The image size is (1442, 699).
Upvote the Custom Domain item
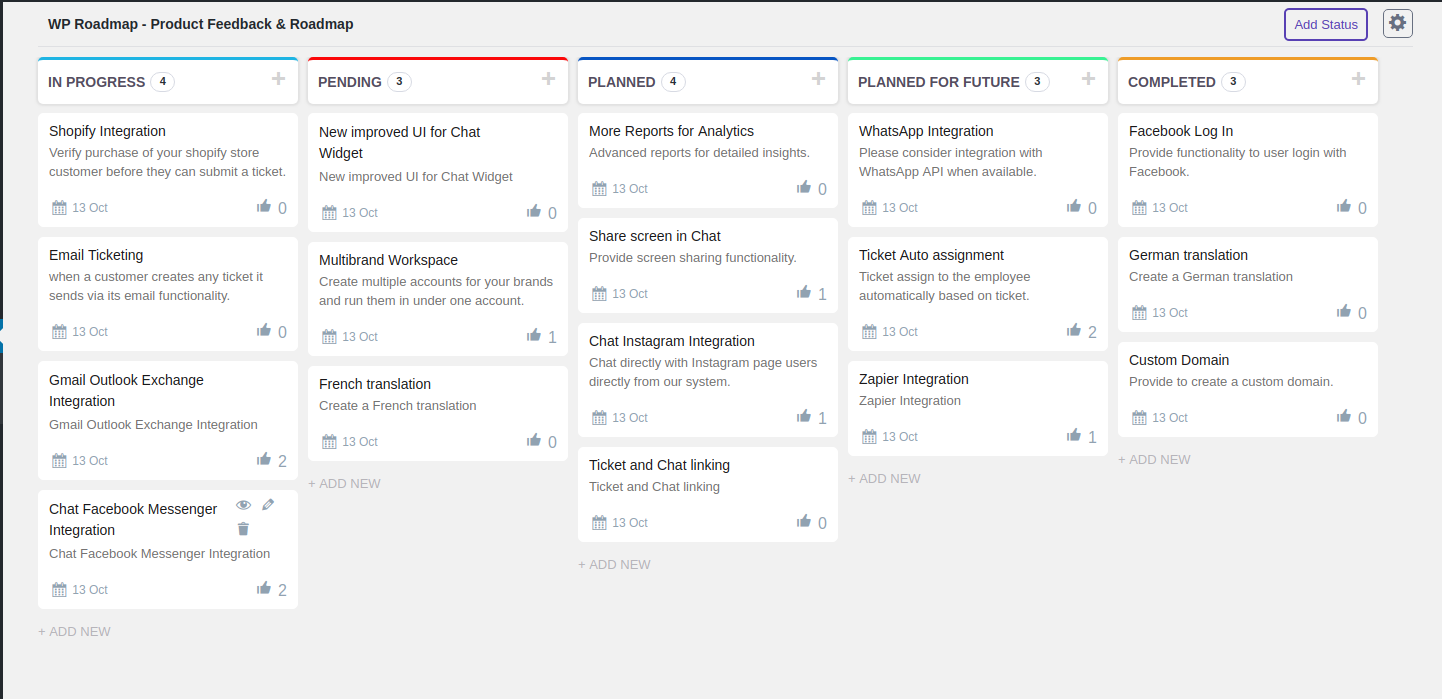(1344, 417)
